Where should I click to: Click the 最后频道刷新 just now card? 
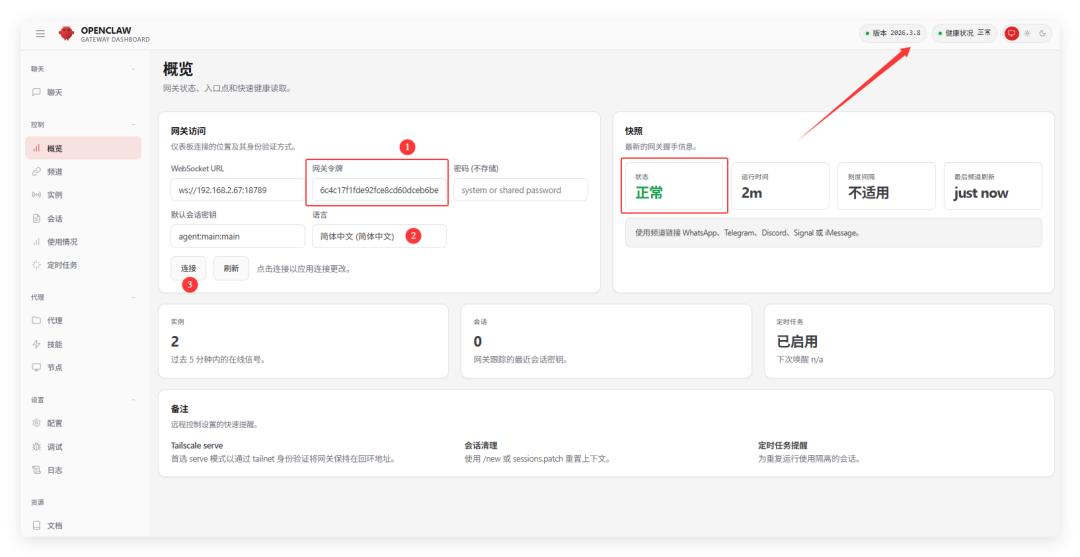(993, 186)
